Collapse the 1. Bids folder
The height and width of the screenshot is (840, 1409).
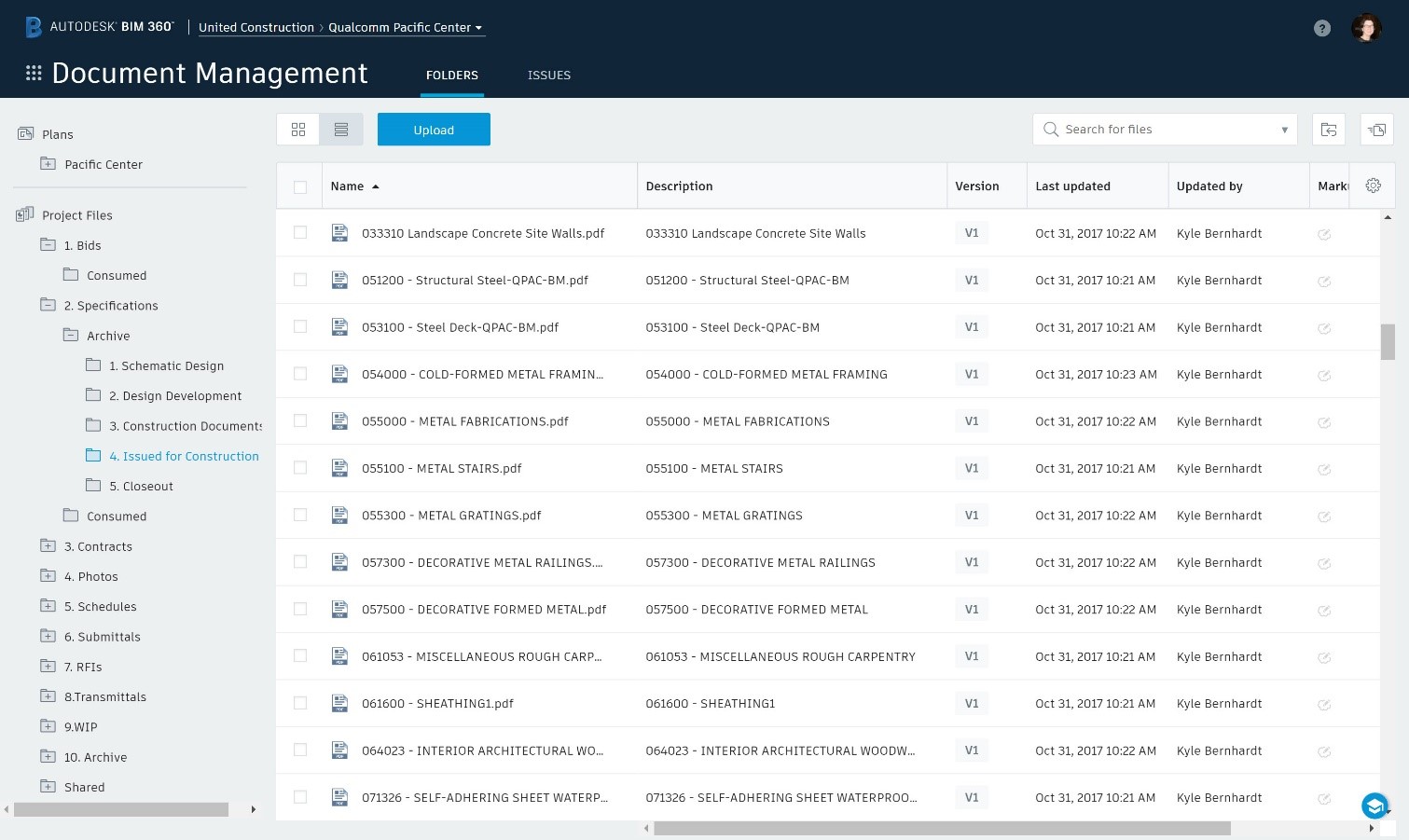[48, 245]
